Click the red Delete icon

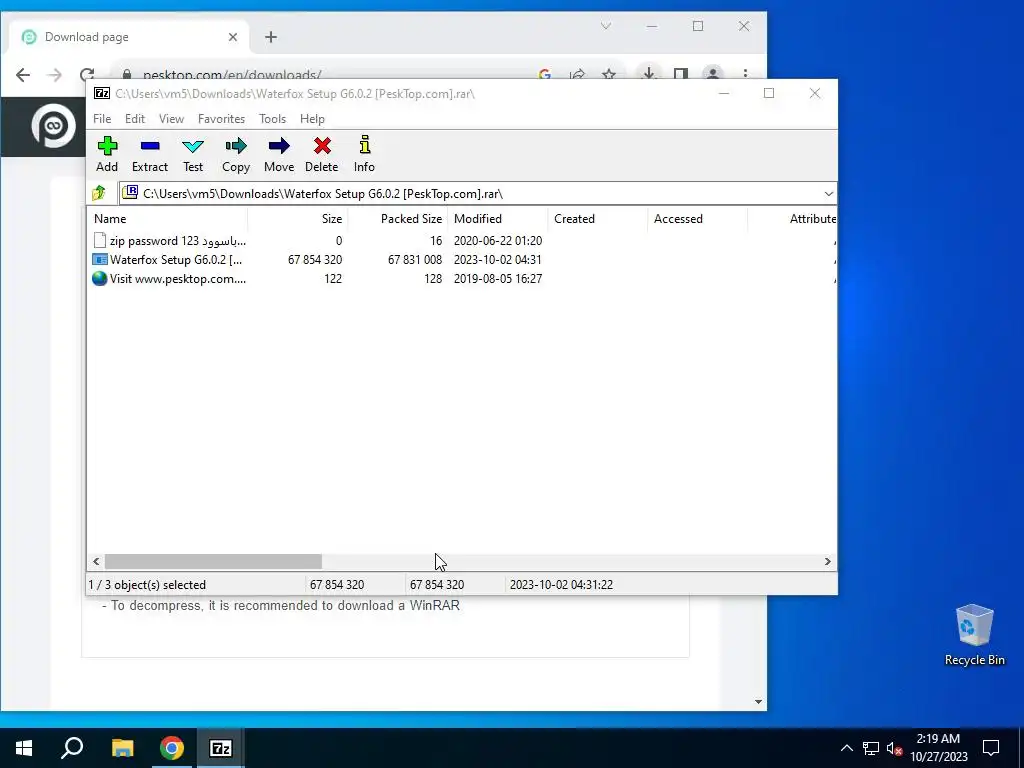tap(322, 146)
